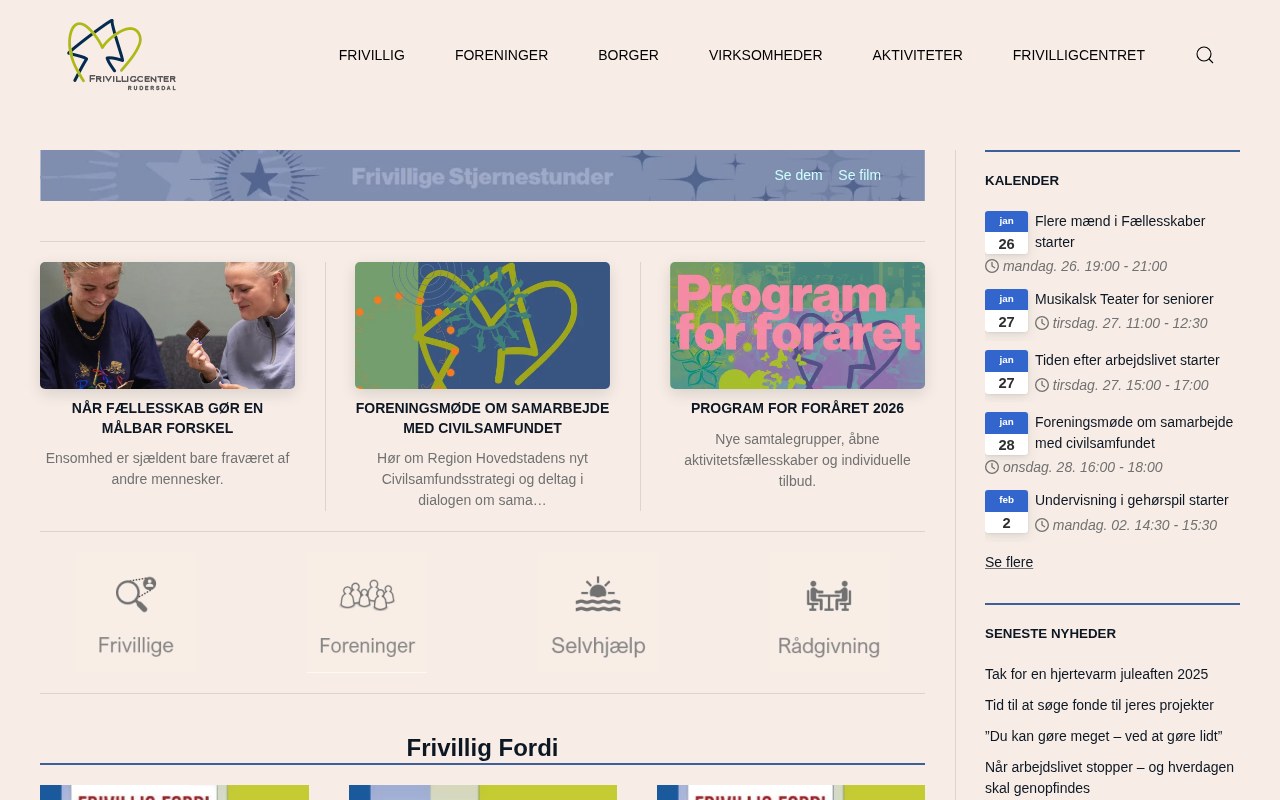Open the VIRKSOMHEDER navigation item
Image resolution: width=1280 pixels, height=800 pixels.
tap(766, 55)
